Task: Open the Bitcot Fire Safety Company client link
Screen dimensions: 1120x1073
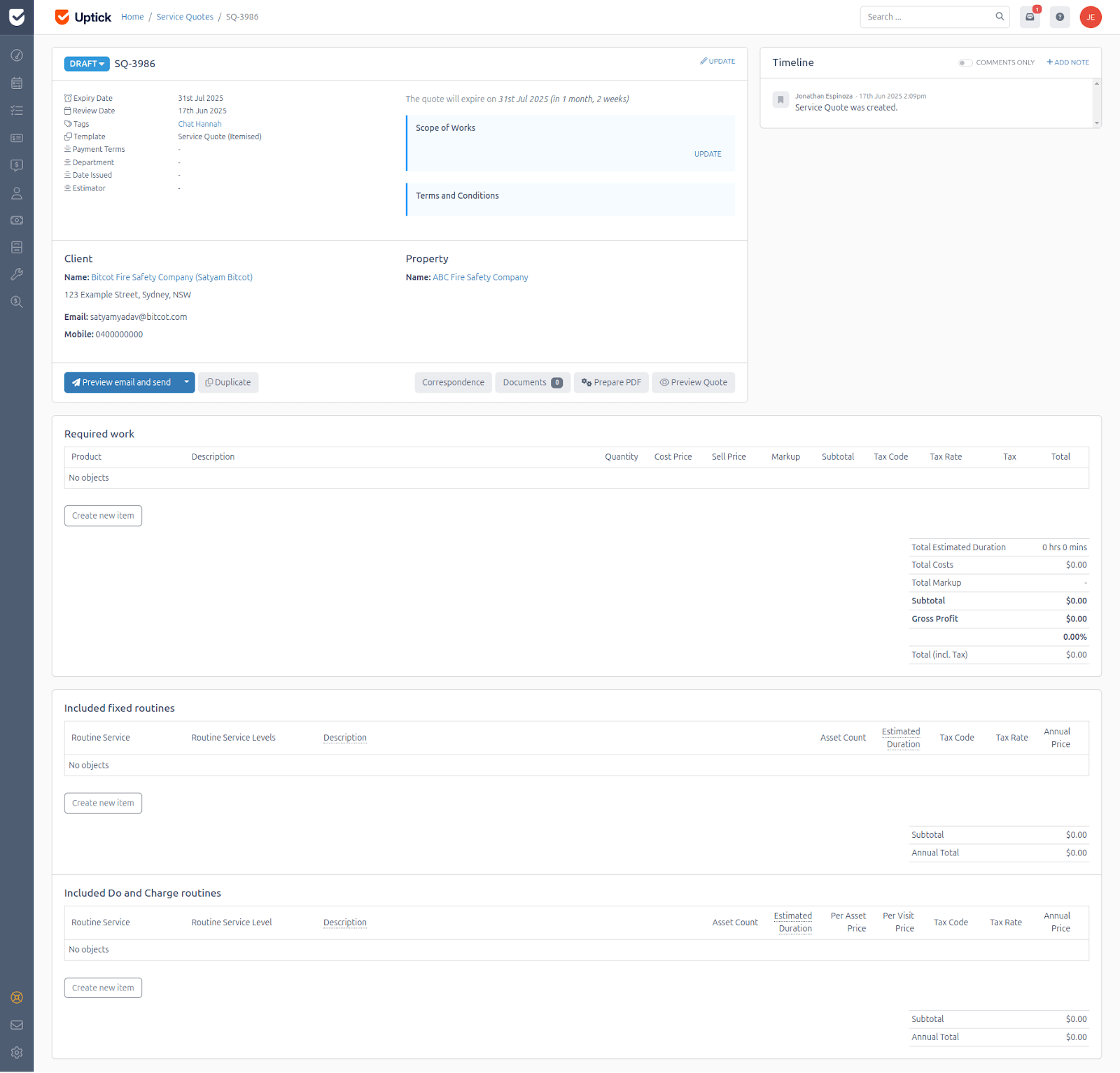Action: [x=171, y=276]
